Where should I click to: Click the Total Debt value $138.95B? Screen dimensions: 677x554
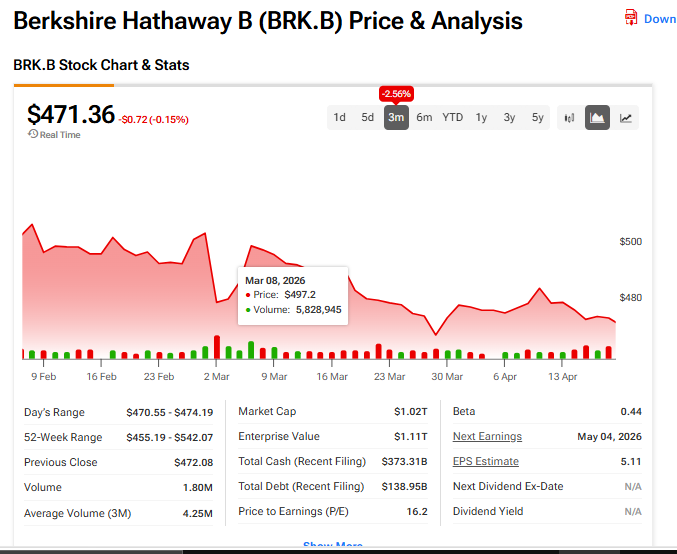(x=404, y=487)
